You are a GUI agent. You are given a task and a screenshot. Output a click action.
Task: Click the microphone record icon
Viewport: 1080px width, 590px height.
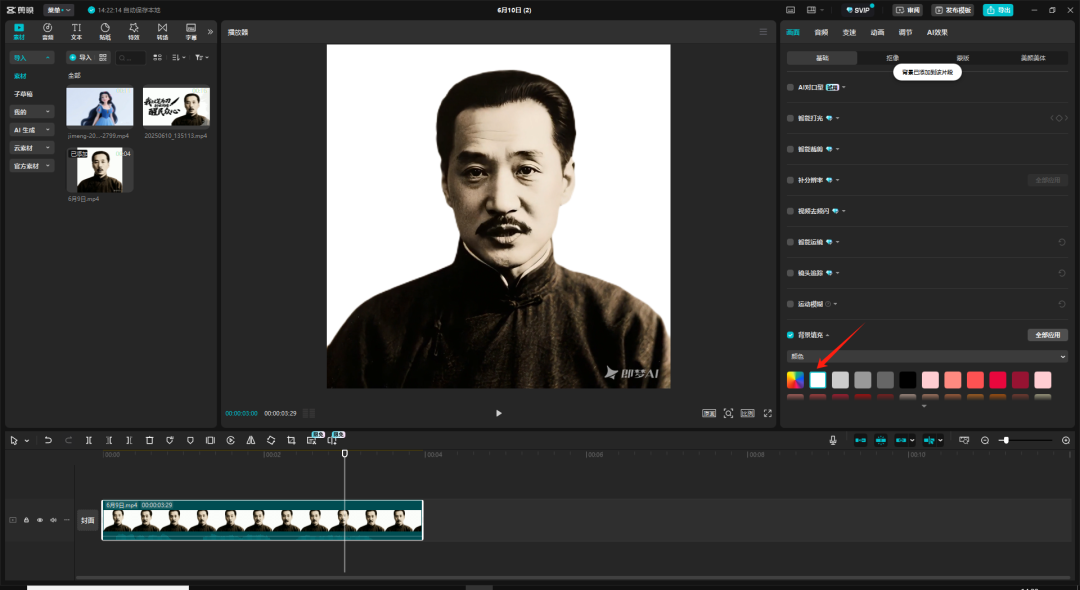(x=832, y=440)
